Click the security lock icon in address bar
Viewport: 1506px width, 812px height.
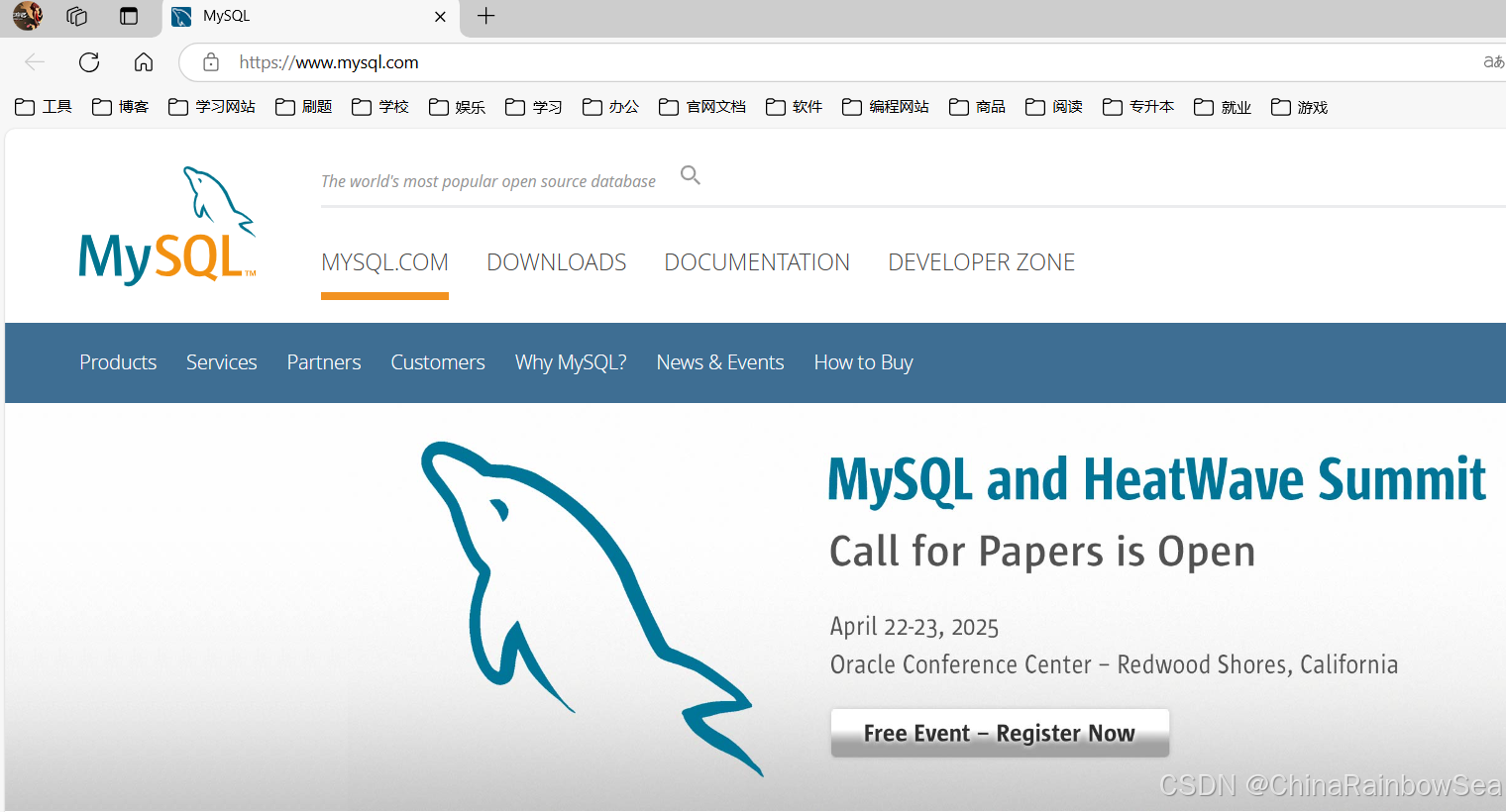coord(210,61)
